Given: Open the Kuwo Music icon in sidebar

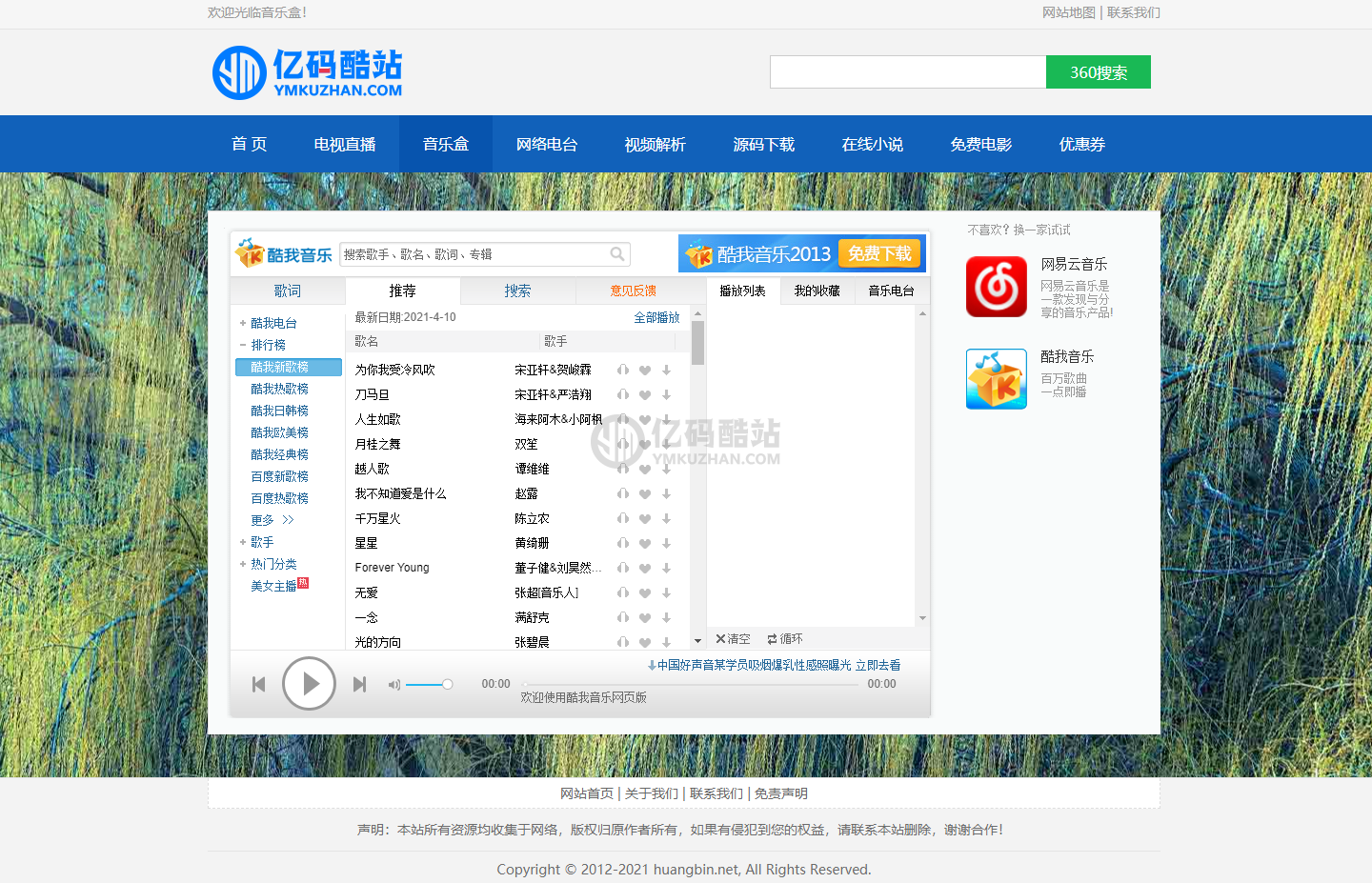Looking at the screenshot, I should [x=997, y=378].
